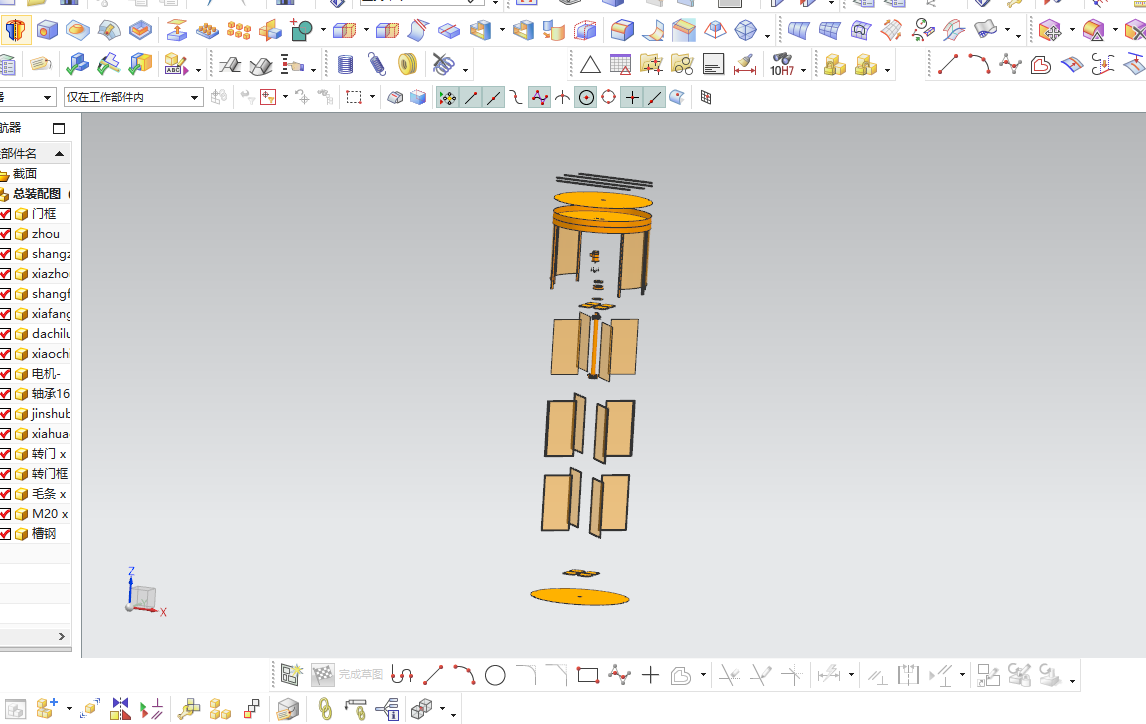Uncheck the 门框 component checkbox
This screenshot has width=1146, height=724.
(6, 214)
